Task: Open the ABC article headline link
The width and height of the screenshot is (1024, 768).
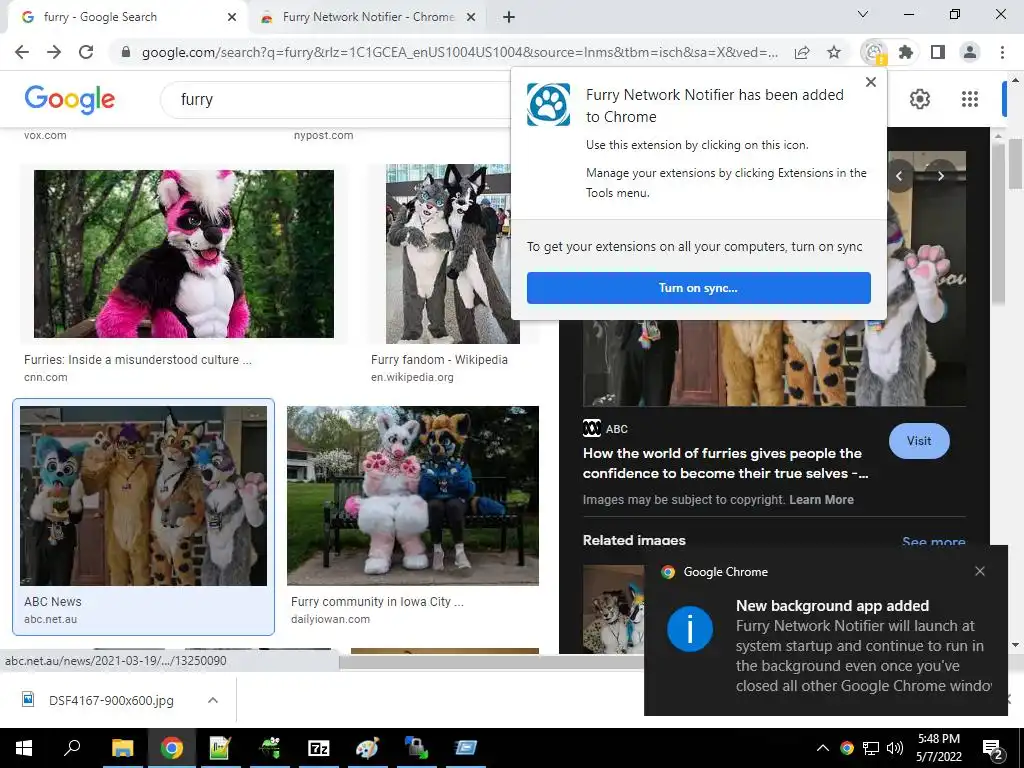Action: point(725,463)
